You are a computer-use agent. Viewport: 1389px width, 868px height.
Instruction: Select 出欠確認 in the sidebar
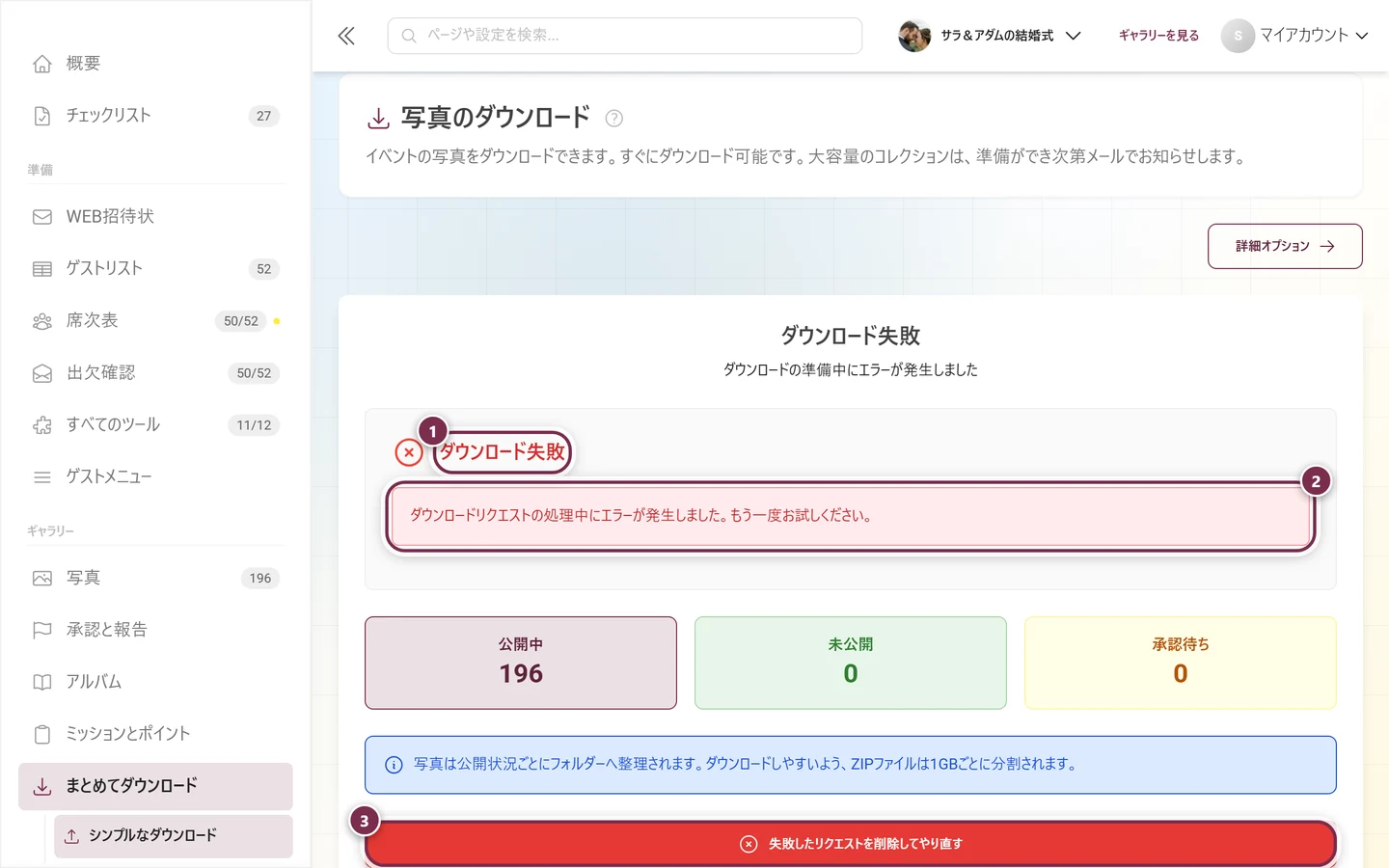tap(155, 373)
